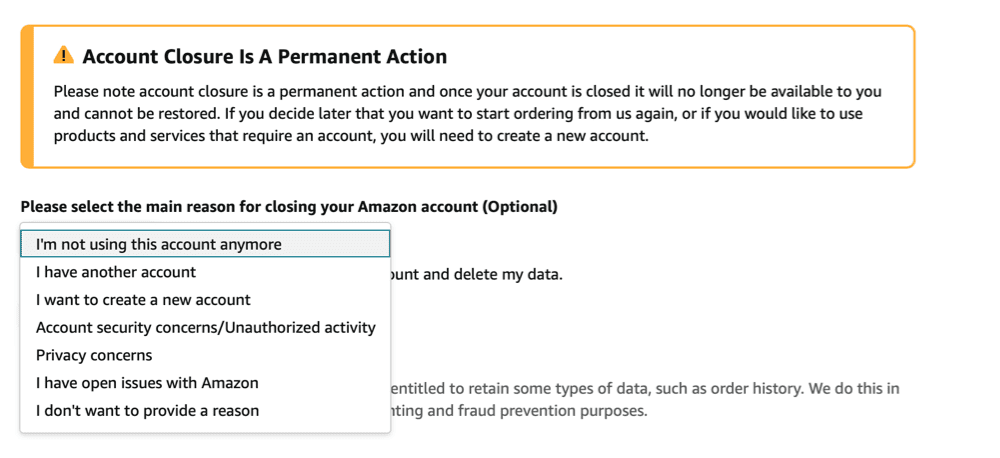The height and width of the screenshot is (458, 1000).
Task: Pick 'I want to create a new account' reason
Action: pos(143,300)
